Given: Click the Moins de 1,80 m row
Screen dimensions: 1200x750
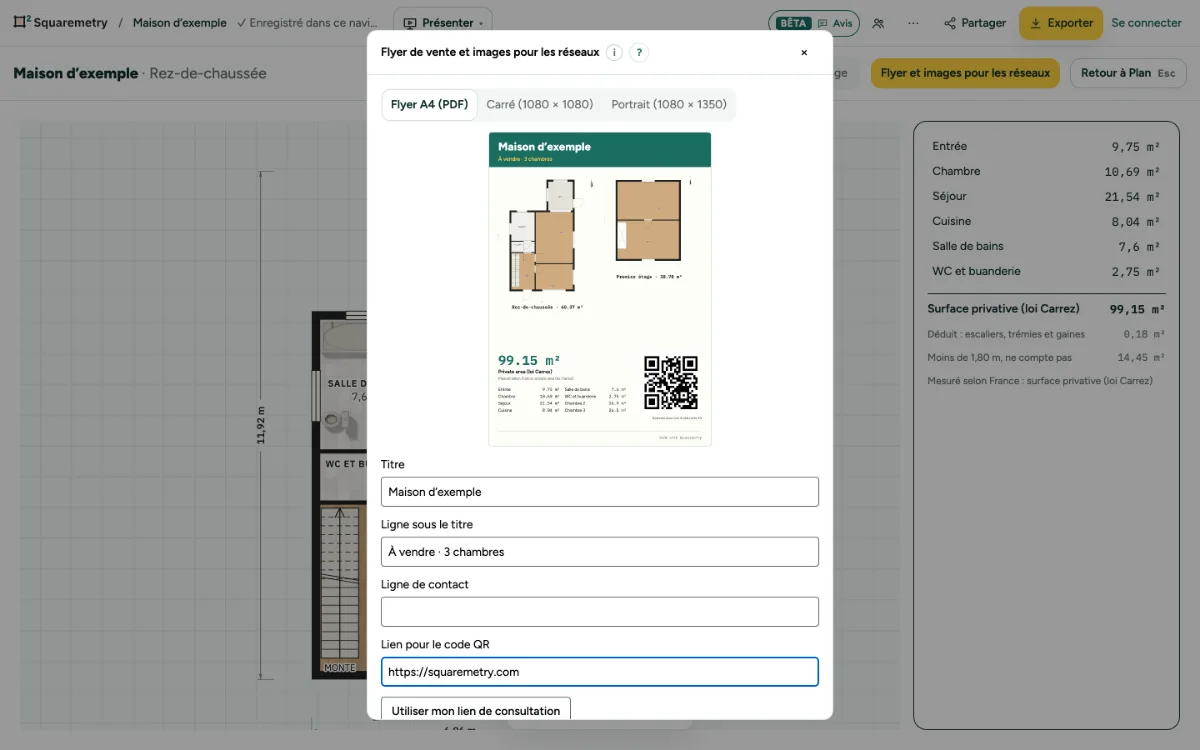Looking at the screenshot, I should (x=1046, y=357).
